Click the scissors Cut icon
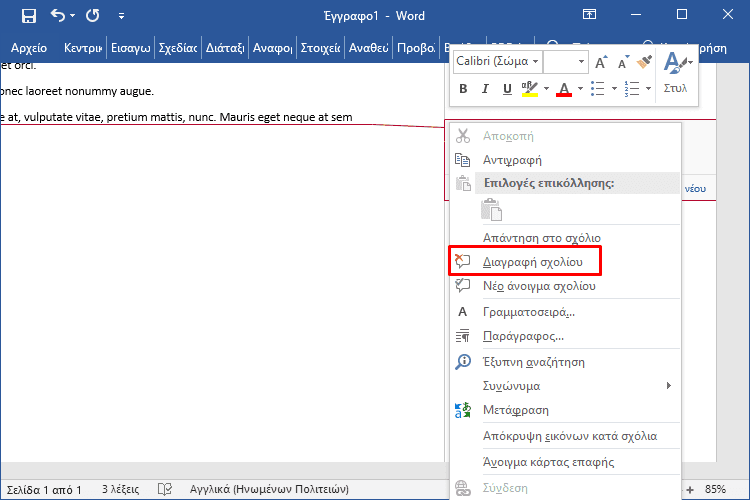The width and height of the screenshot is (750, 500). click(x=463, y=136)
